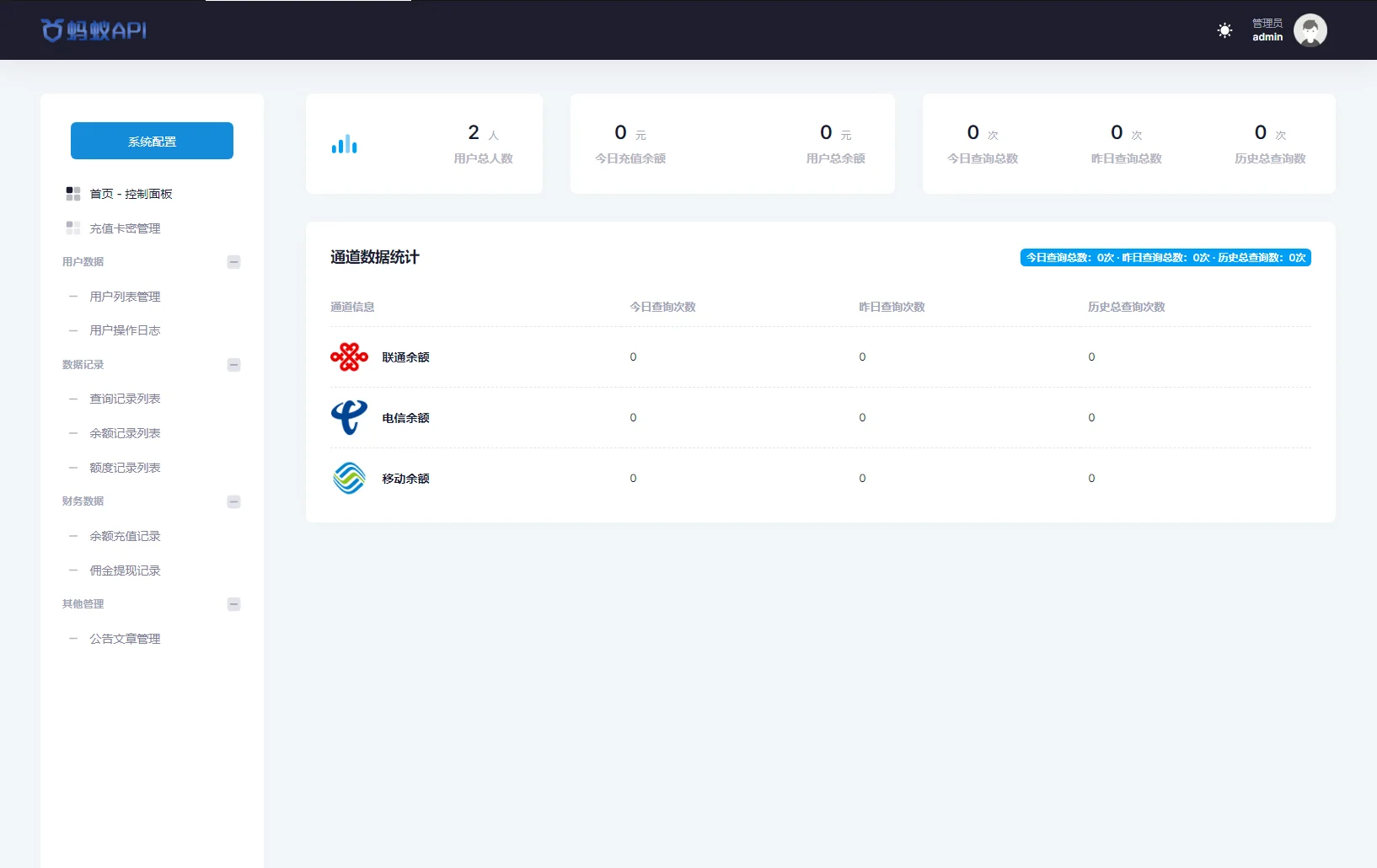Collapse the 数据记录 section
This screenshot has width=1377, height=868.
pos(233,365)
